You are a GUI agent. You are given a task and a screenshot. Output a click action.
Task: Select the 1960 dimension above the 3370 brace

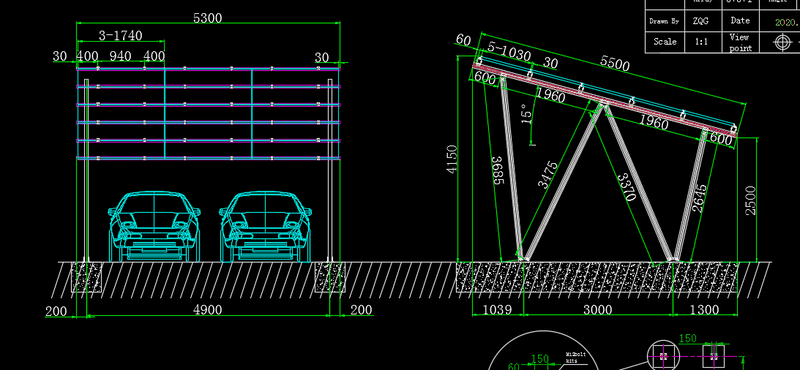pyautogui.click(x=654, y=122)
